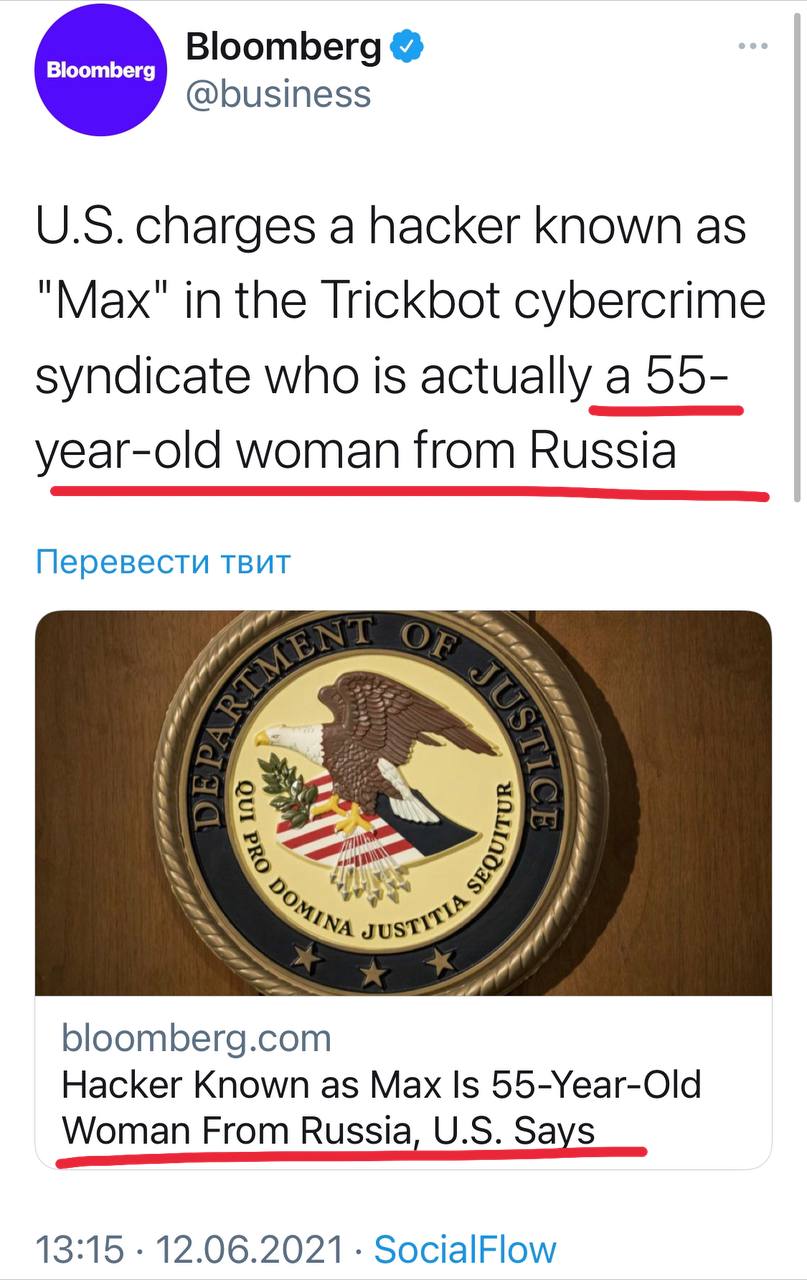This screenshot has height=1280, width=807.
Task: Click the blue verified badge
Action: pyautogui.click(x=407, y=46)
